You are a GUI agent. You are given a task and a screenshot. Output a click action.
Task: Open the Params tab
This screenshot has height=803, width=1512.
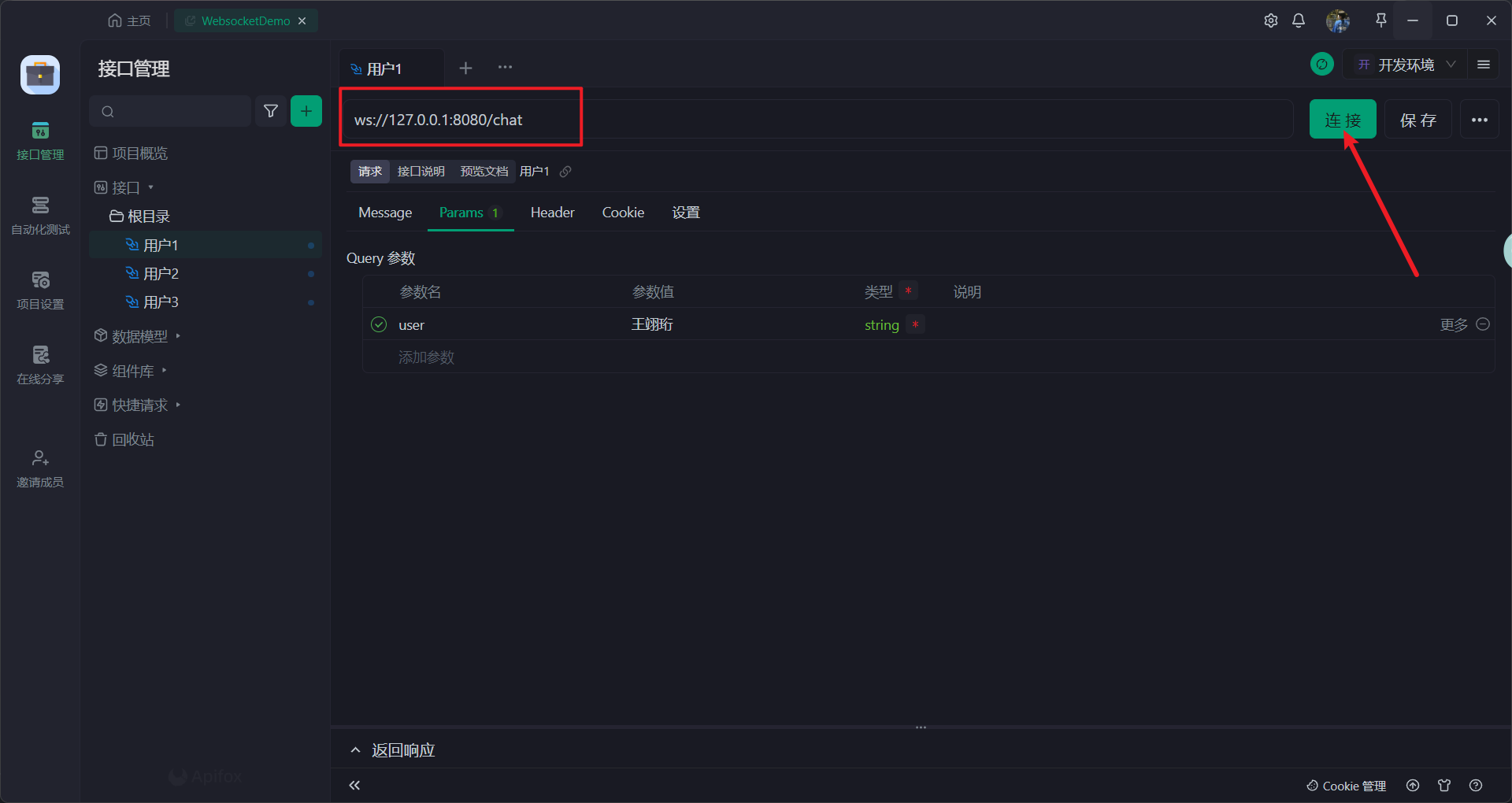click(x=470, y=213)
